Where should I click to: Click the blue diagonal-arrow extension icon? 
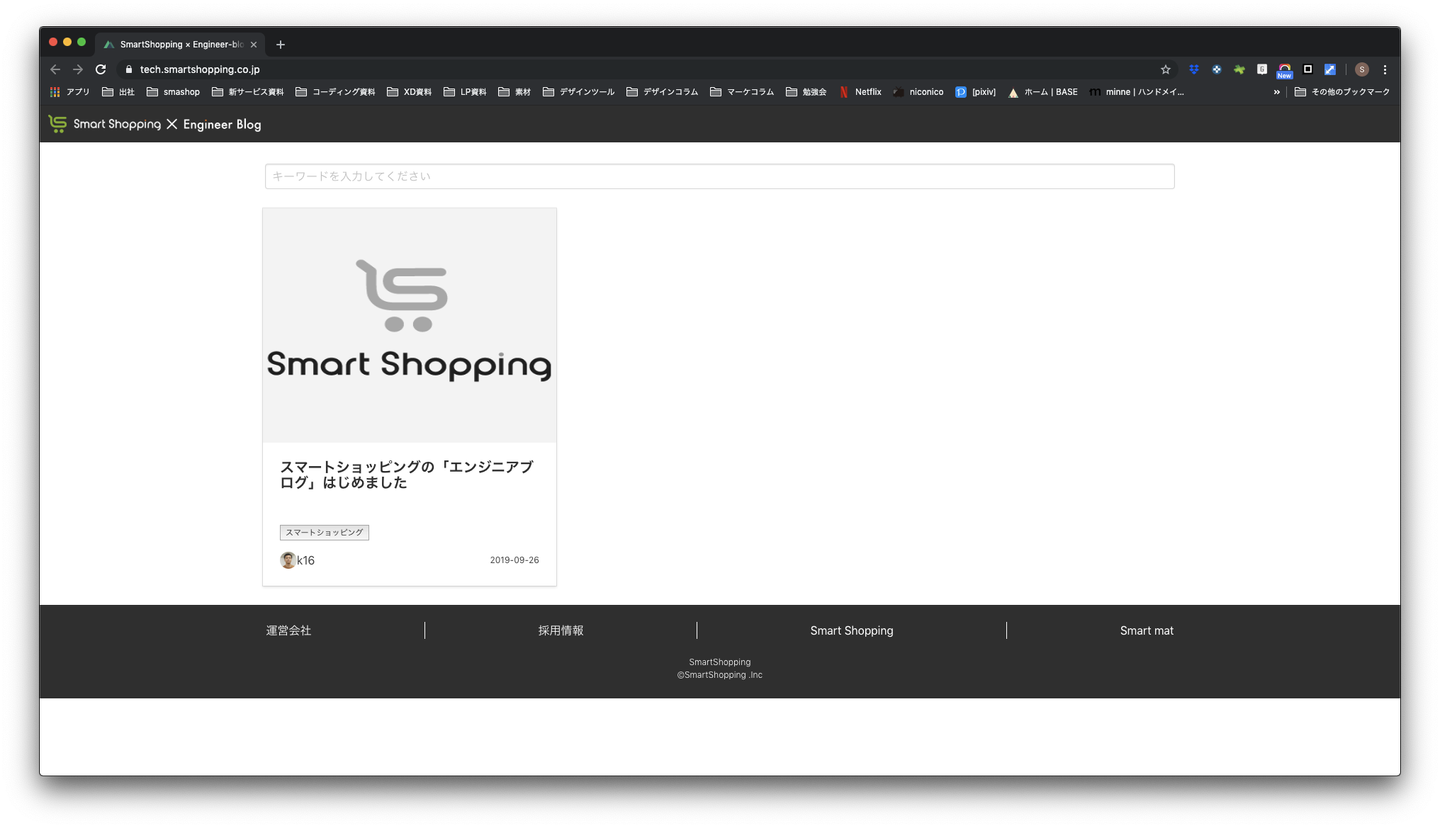point(1330,70)
